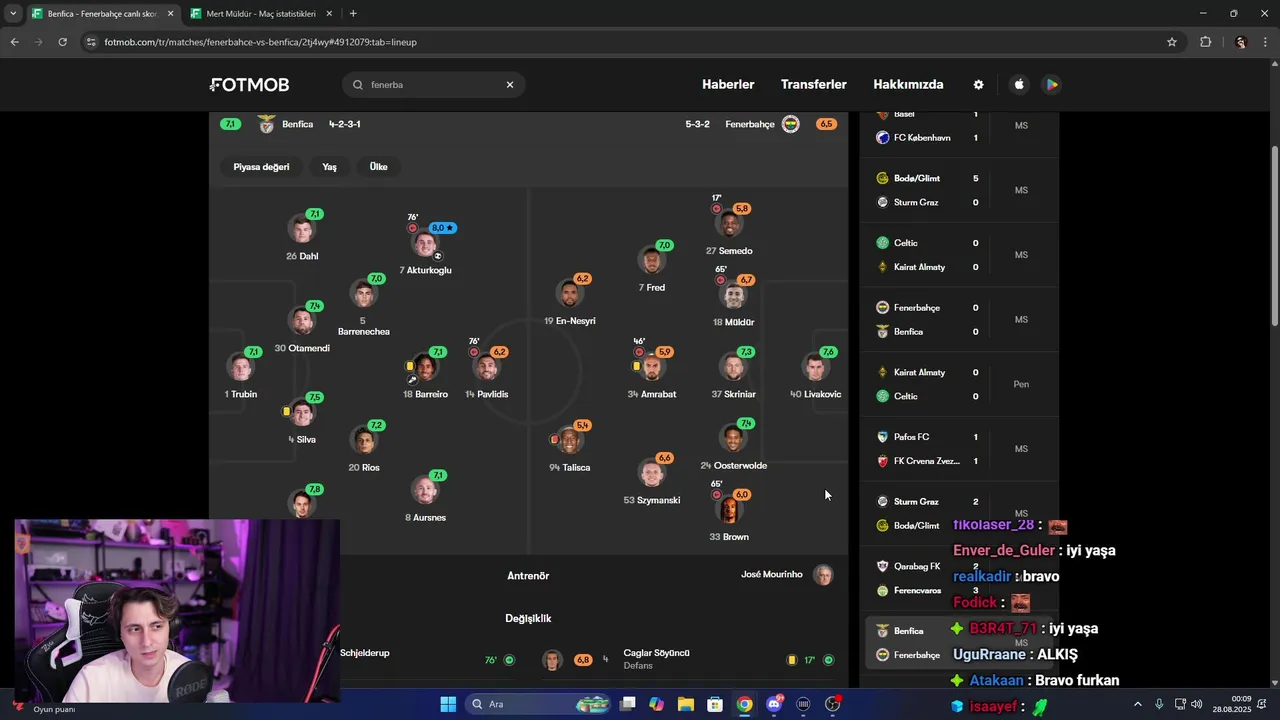The height and width of the screenshot is (720, 1280).
Task: Click Otamendi player avatar
Action: (301, 320)
